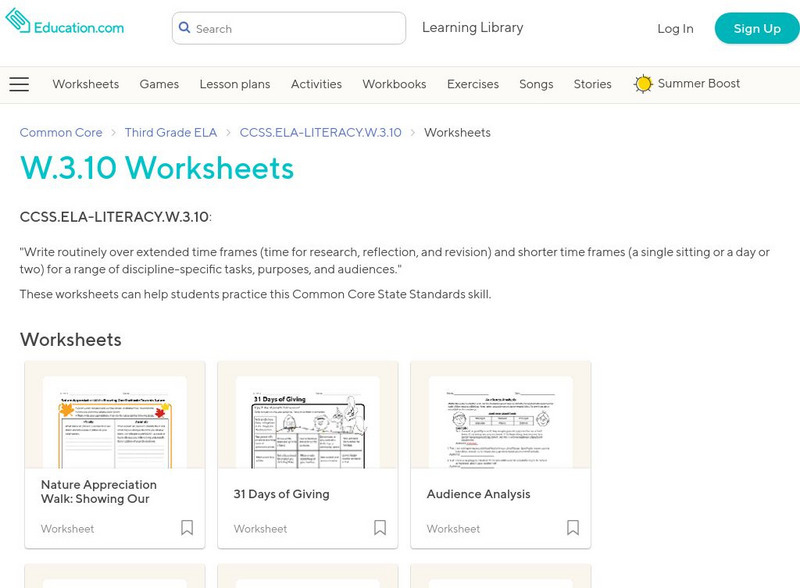The width and height of the screenshot is (800, 588).
Task: Select the Games navigation item
Action: (160, 85)
